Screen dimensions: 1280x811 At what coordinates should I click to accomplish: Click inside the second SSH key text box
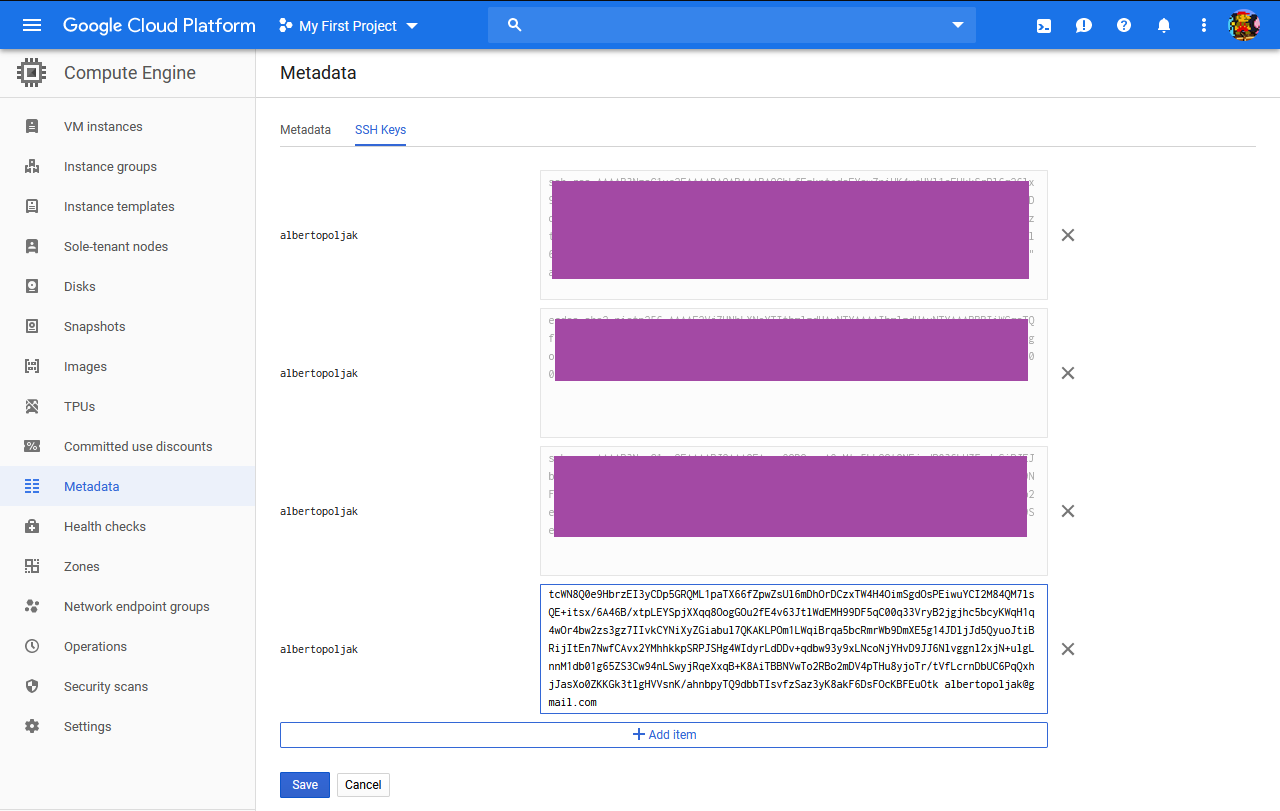[794, 373]
